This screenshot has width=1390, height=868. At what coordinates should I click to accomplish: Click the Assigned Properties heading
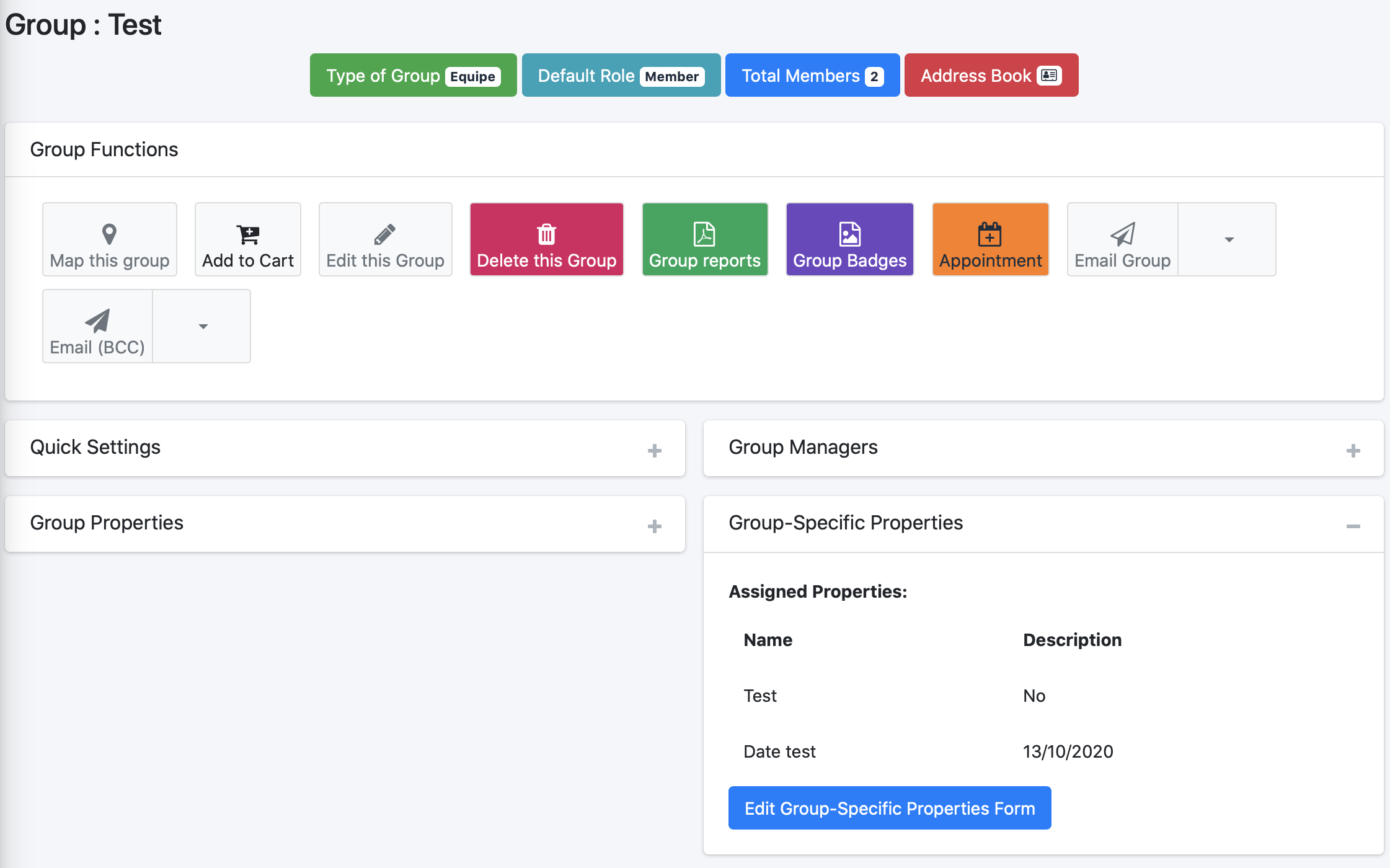click(818, 591)
